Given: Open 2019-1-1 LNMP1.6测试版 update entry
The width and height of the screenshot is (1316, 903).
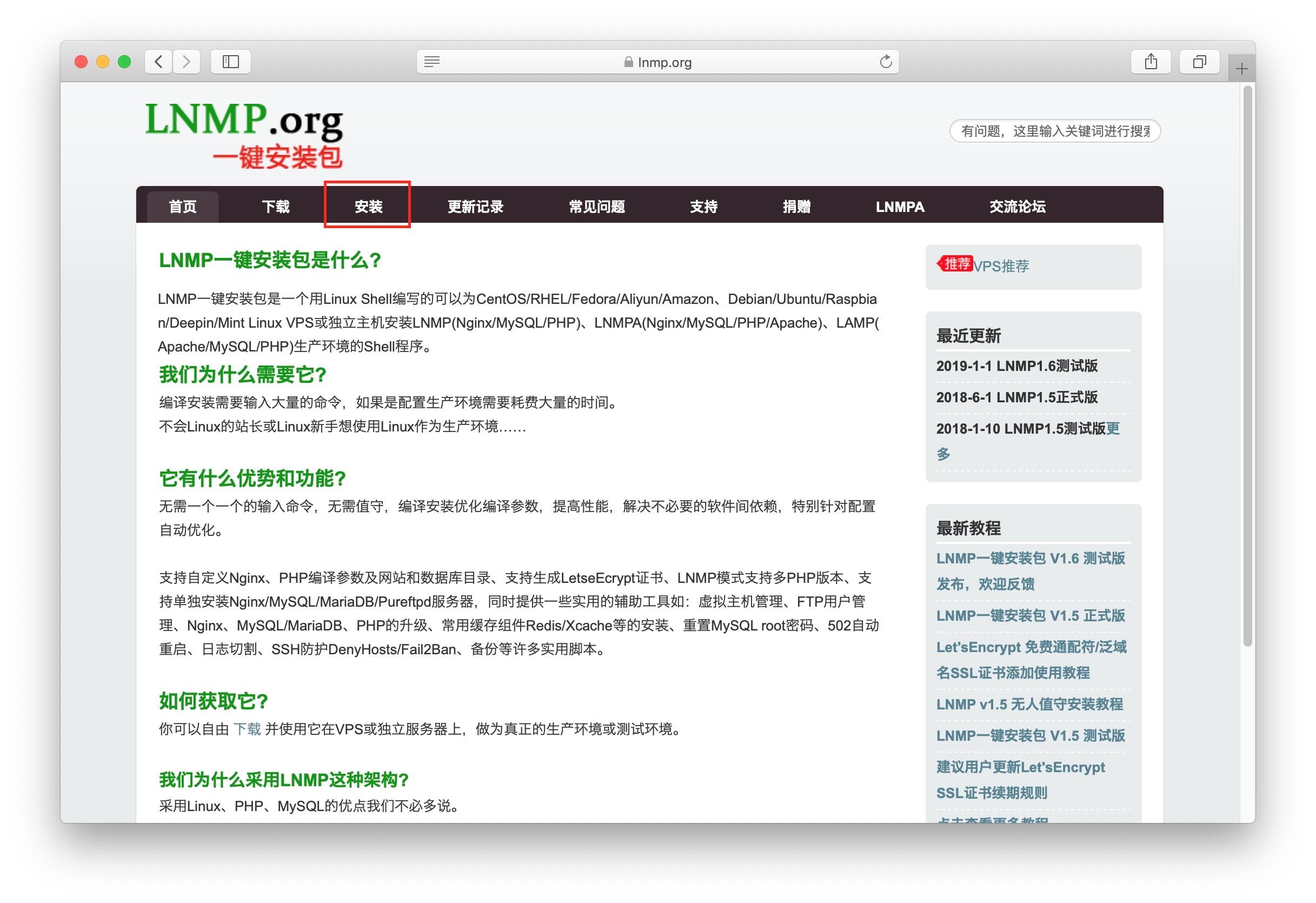Looking at the screenshot, I should [x=1017, y=366].
